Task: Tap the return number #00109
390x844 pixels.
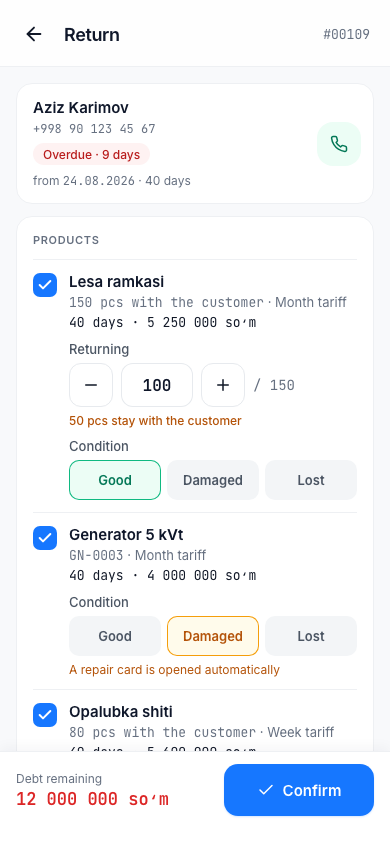Action: [x=346, y=34]
